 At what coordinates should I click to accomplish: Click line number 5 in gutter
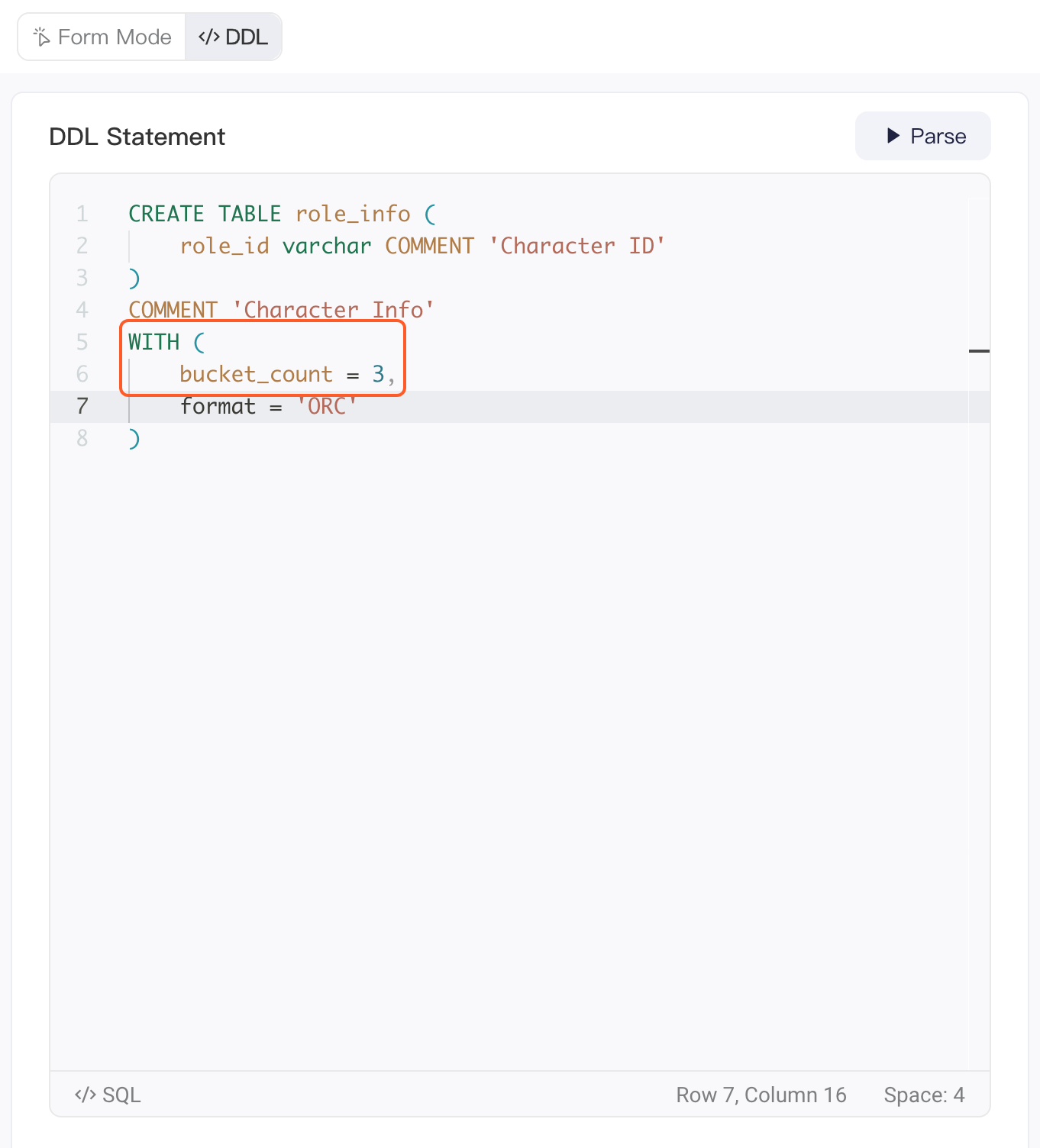(x=82, y=342)
